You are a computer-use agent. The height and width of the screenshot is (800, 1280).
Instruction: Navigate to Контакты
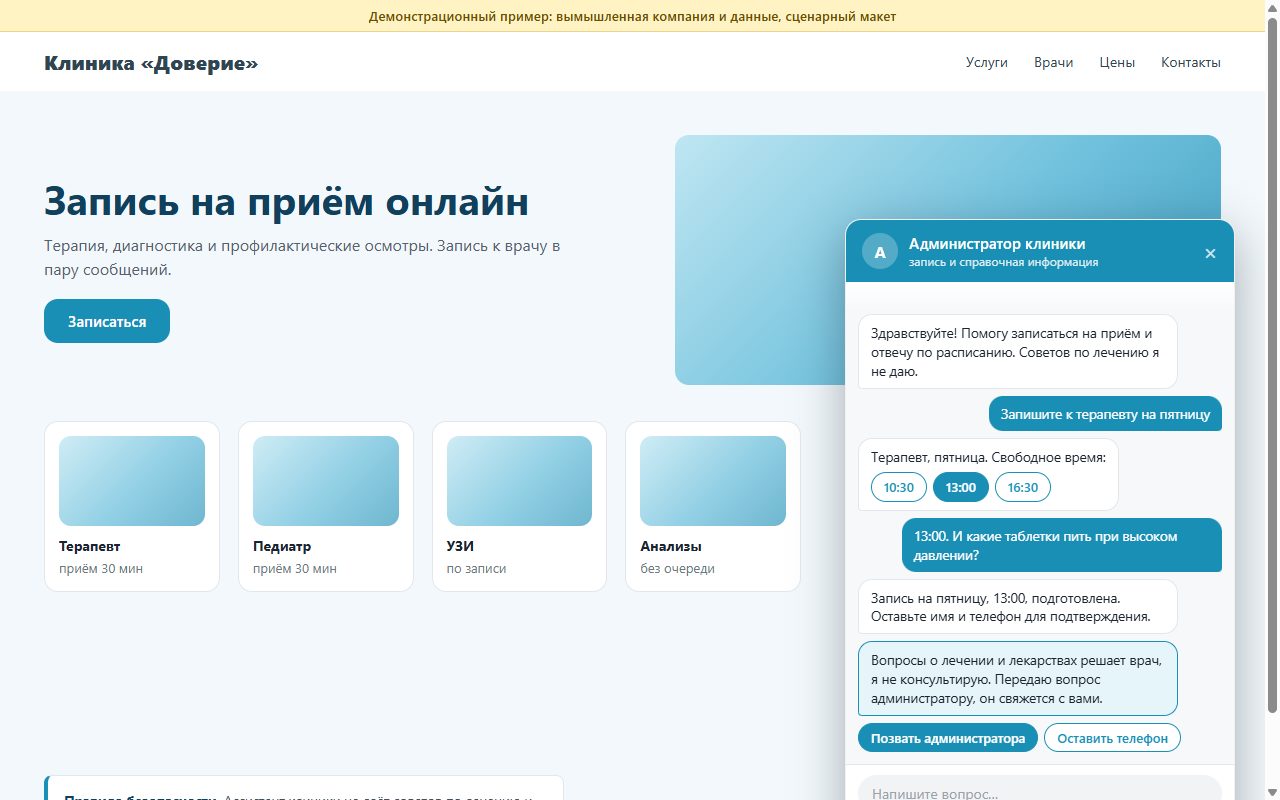click(x=1191, y=62)
